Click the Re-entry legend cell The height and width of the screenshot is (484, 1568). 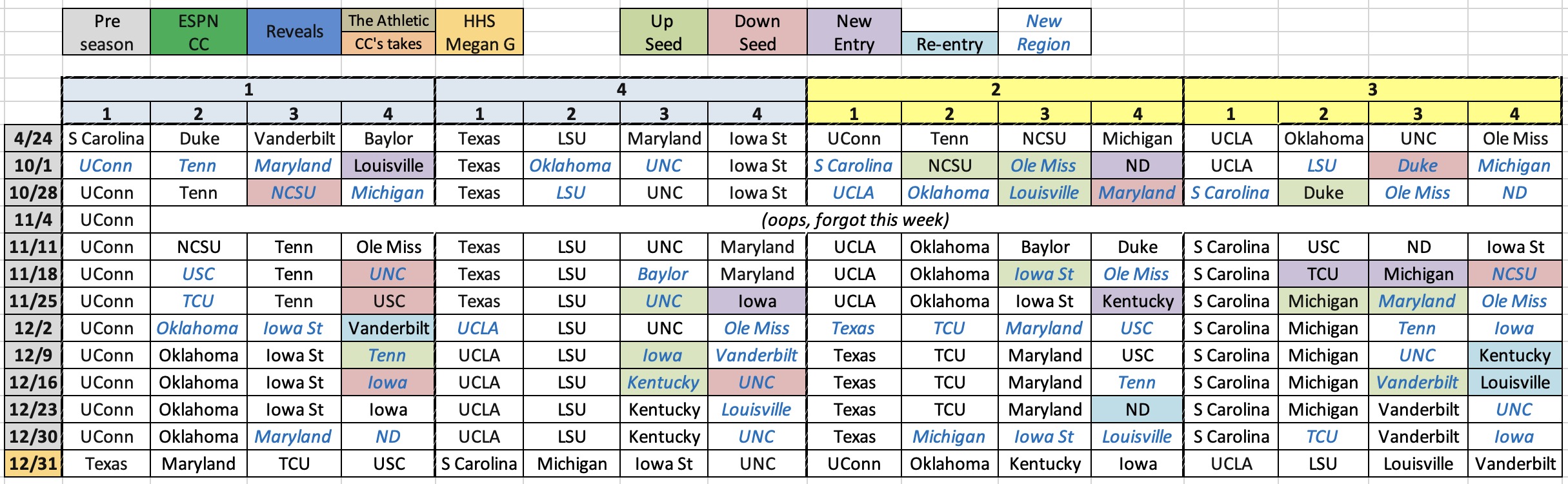[949, 44]
